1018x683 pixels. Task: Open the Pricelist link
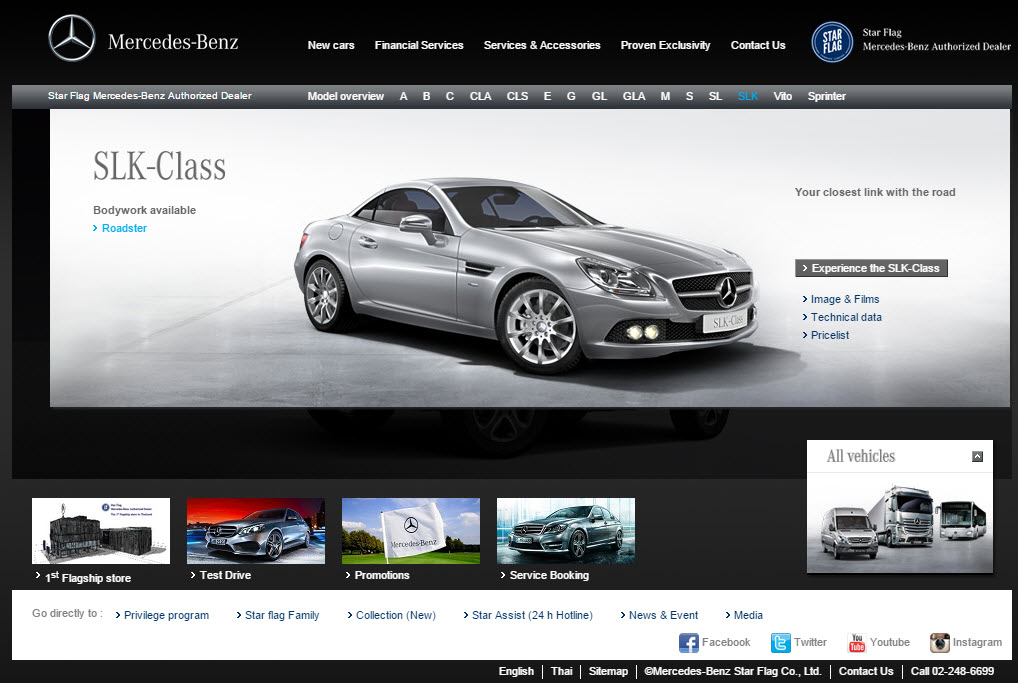click(830, 335)
